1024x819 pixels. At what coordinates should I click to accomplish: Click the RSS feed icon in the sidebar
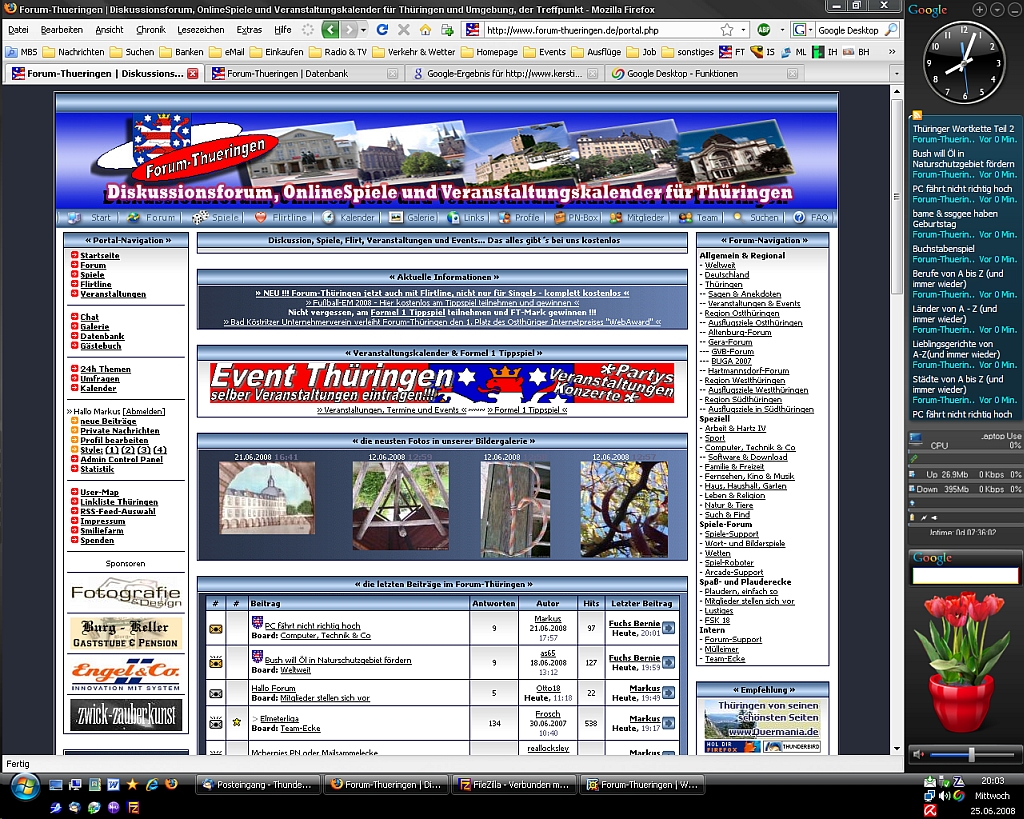917,115
